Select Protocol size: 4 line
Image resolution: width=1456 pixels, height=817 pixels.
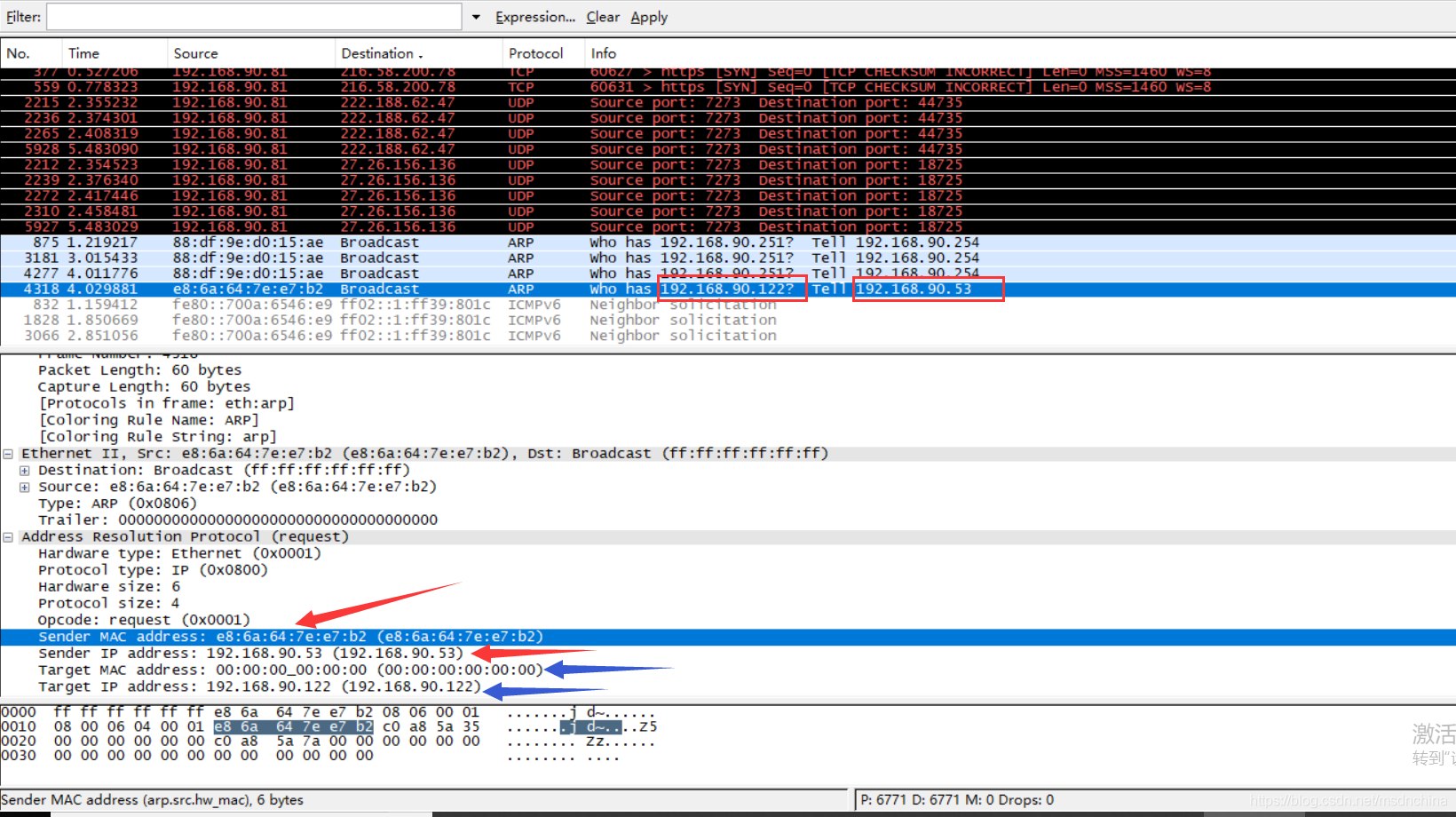coord(108,603)
